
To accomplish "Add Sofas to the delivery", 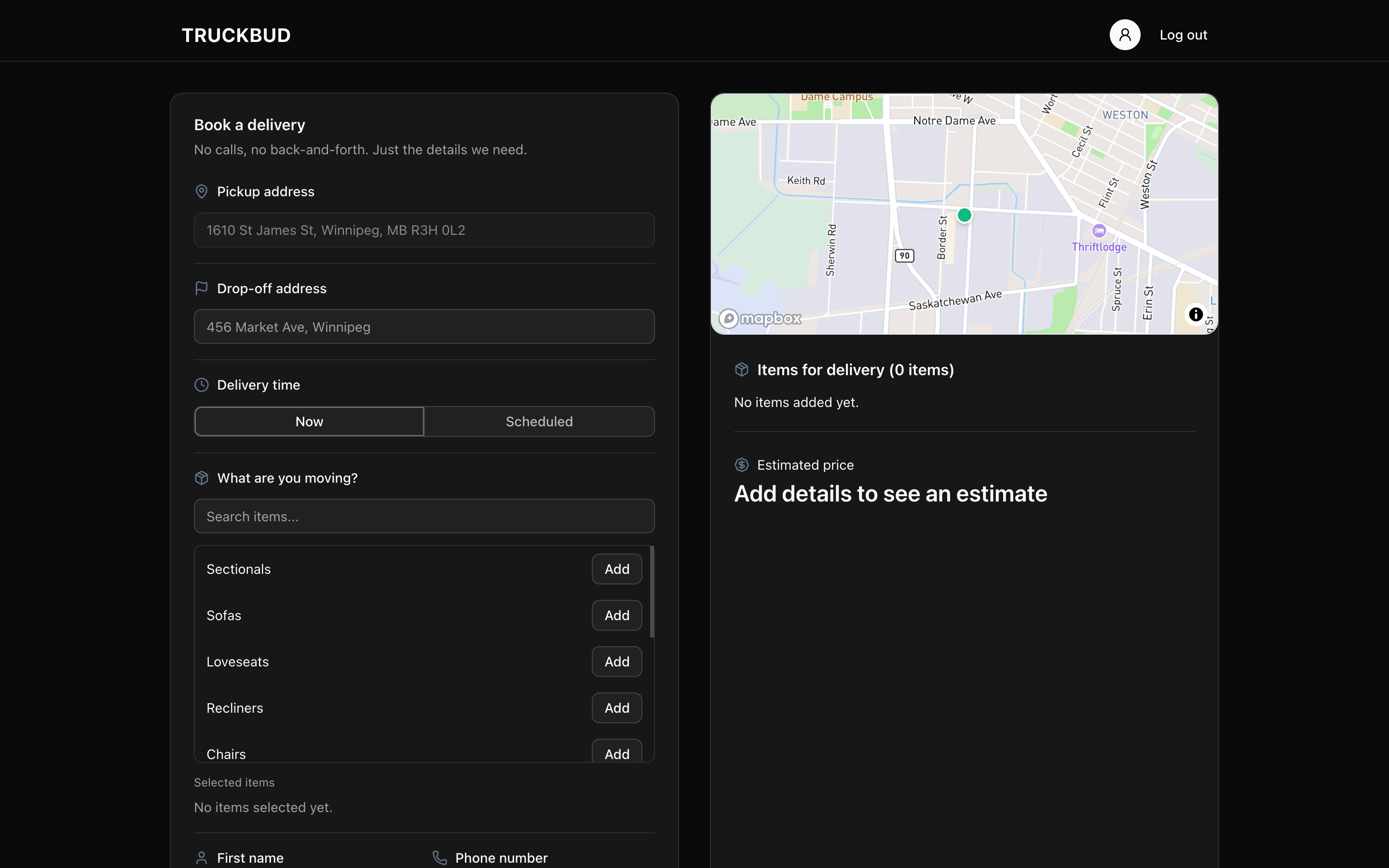I will coord(616,615).
